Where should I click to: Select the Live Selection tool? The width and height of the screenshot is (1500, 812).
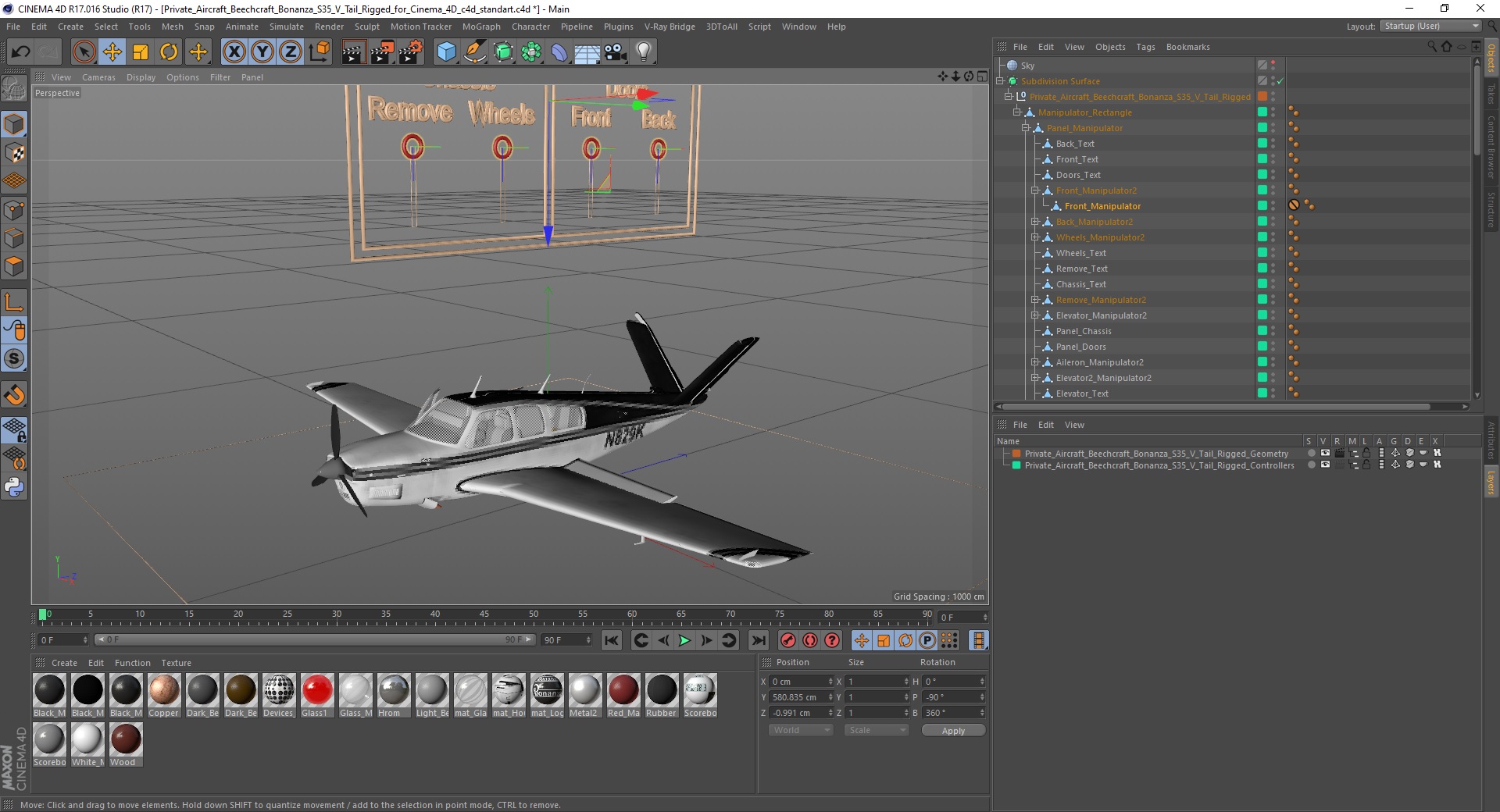tap(84, 52)
